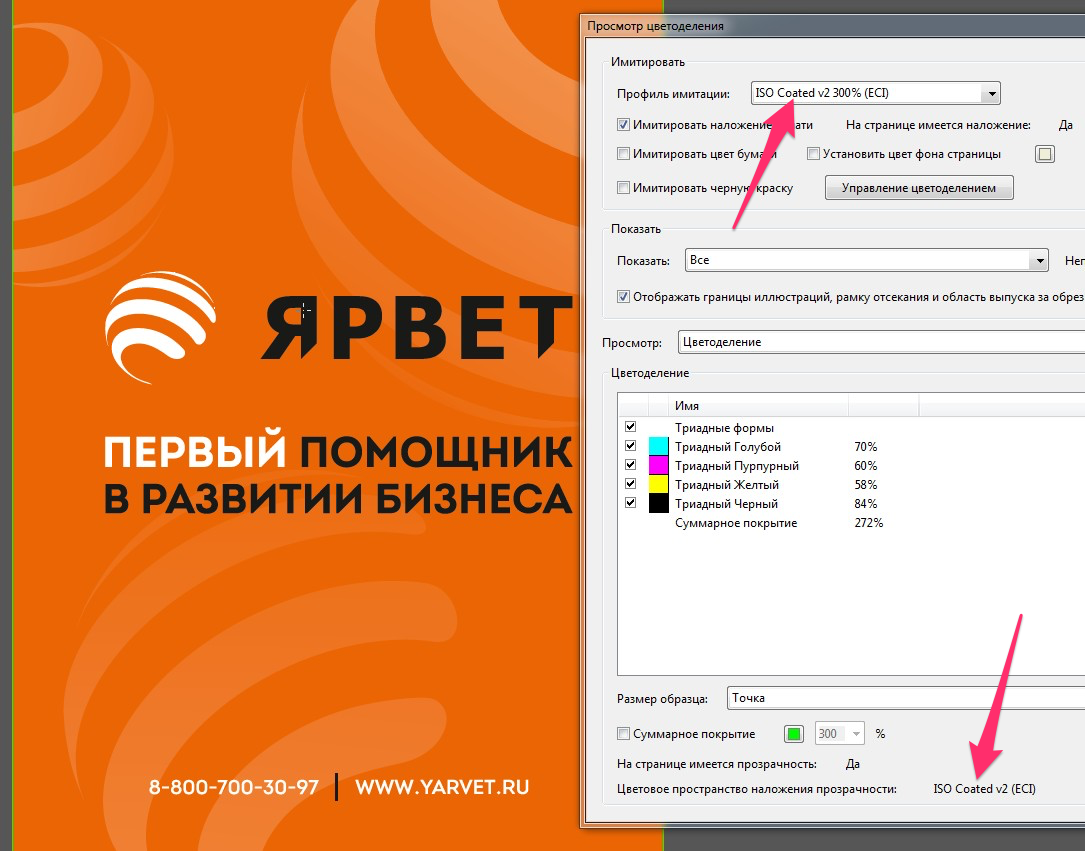The width and height of the screenshot is (1085, 851).
Task: Click the 70% cyan value
Action: click(x=866, y=447)
